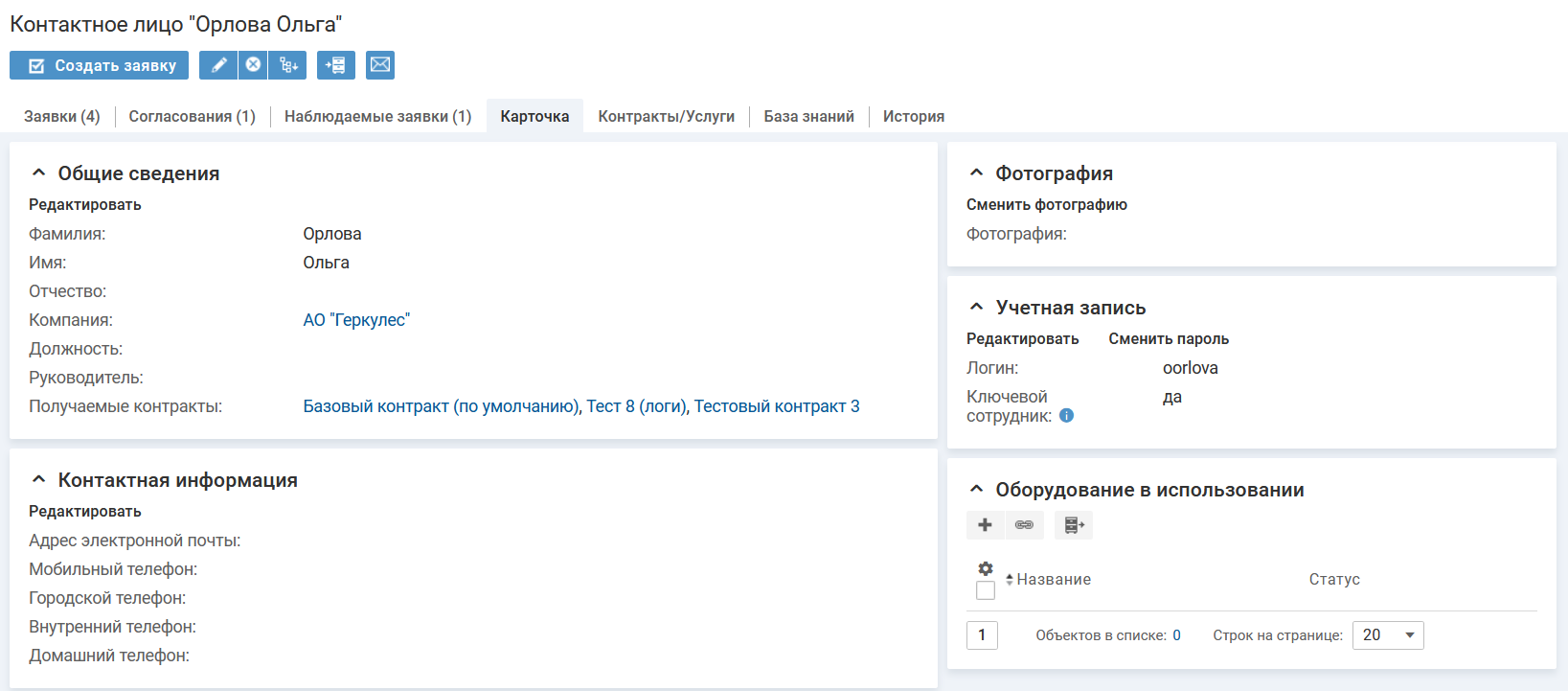Click the blue info icon next to Ключевой сотрудник

pyautogui.click(x=1066, y=416)
